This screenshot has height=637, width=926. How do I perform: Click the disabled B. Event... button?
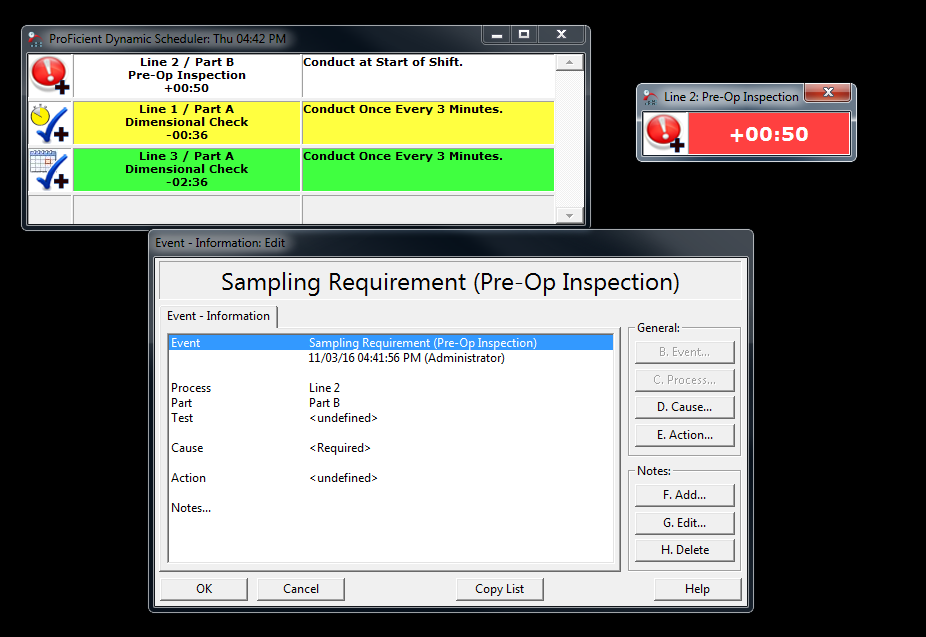click(x=684, y=352)
